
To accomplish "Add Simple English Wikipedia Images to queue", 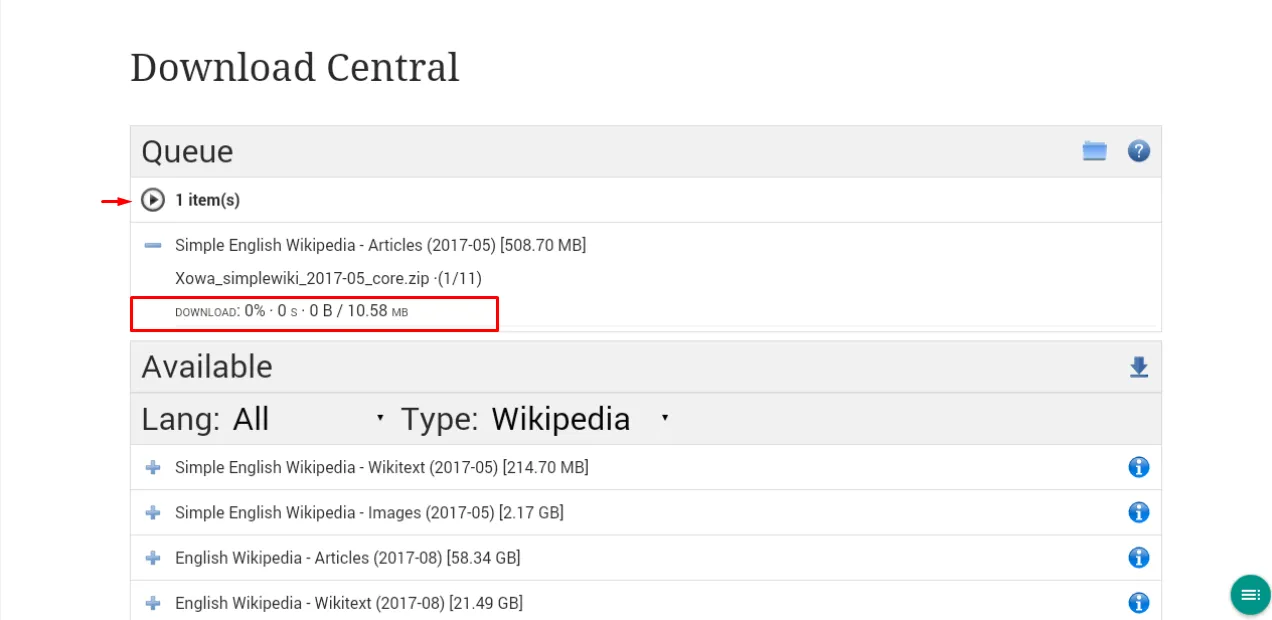I will coord(152,512).
